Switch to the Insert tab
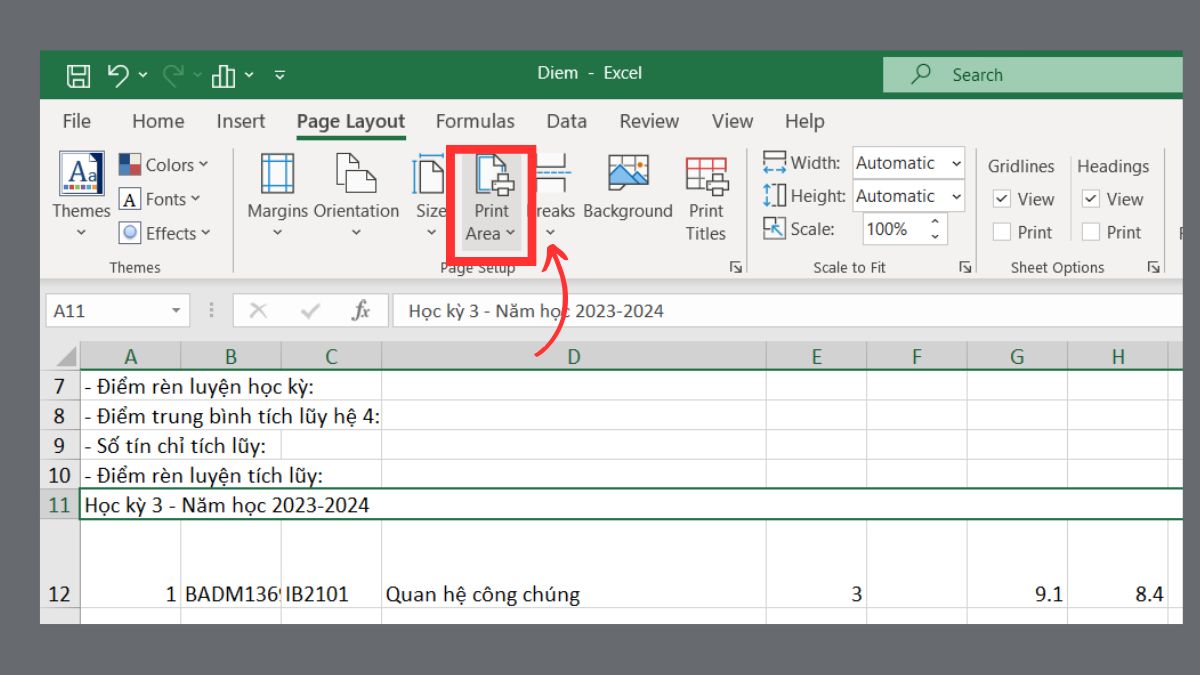The image size is (1200, 675). tap(241, 121)
